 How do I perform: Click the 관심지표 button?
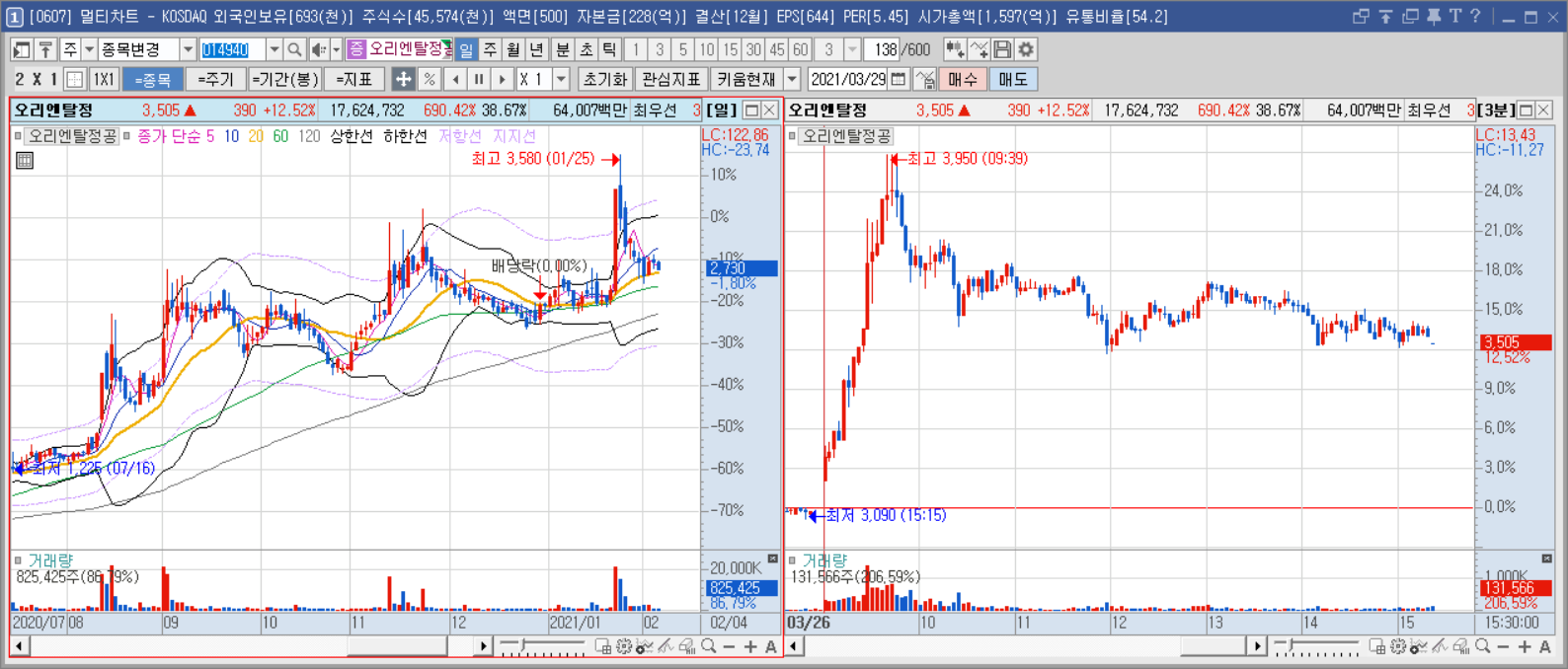[x=670, y=79]
